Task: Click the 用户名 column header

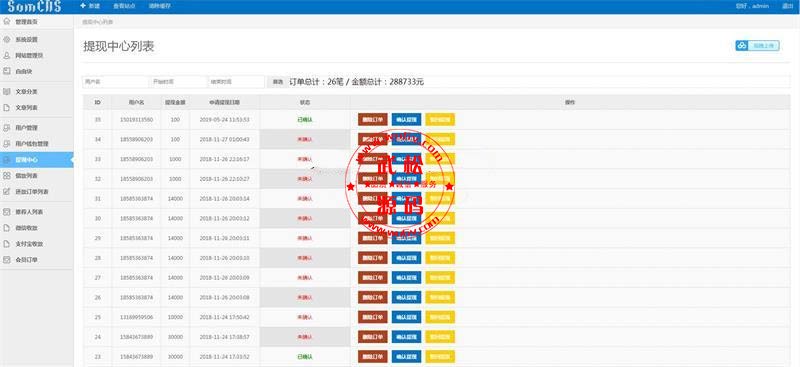Action: pyautogui.click(x=136, y=103)
